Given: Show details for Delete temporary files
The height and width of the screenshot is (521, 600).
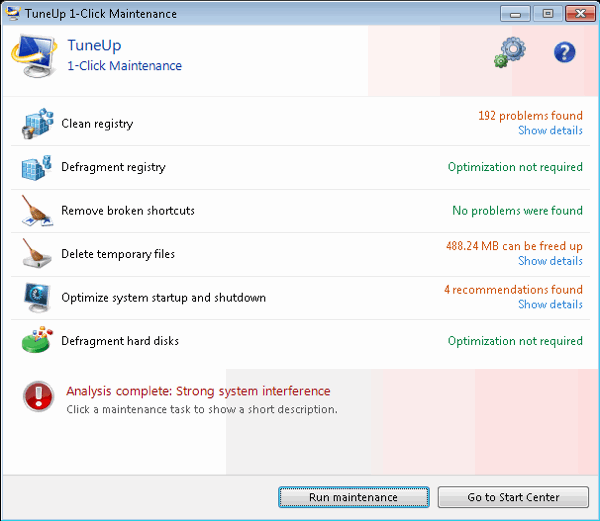Looking at the screenshot, I should point(550,261).
